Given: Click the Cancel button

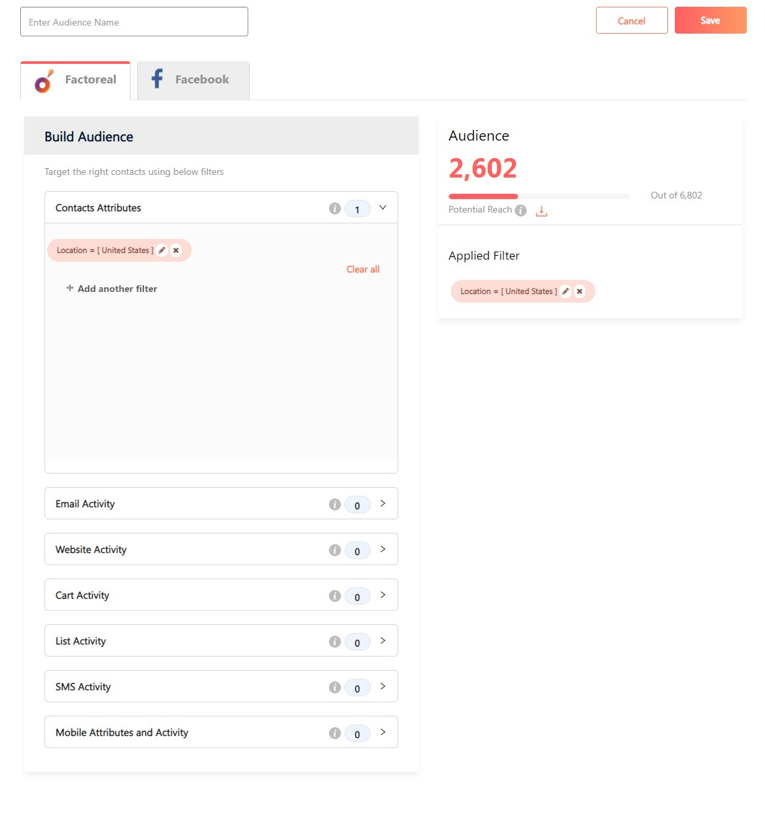Looking at the screenshot, I should click(x=632, y=20).
